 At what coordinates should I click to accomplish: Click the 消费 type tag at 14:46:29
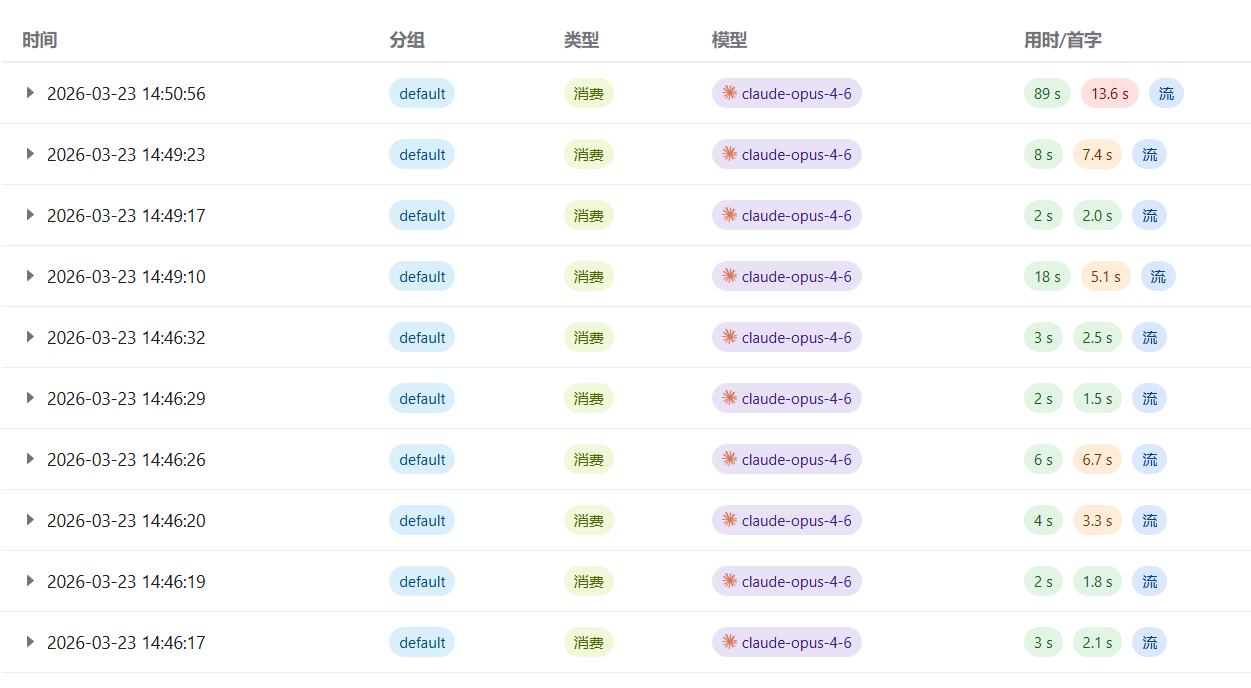pos(589,398)
